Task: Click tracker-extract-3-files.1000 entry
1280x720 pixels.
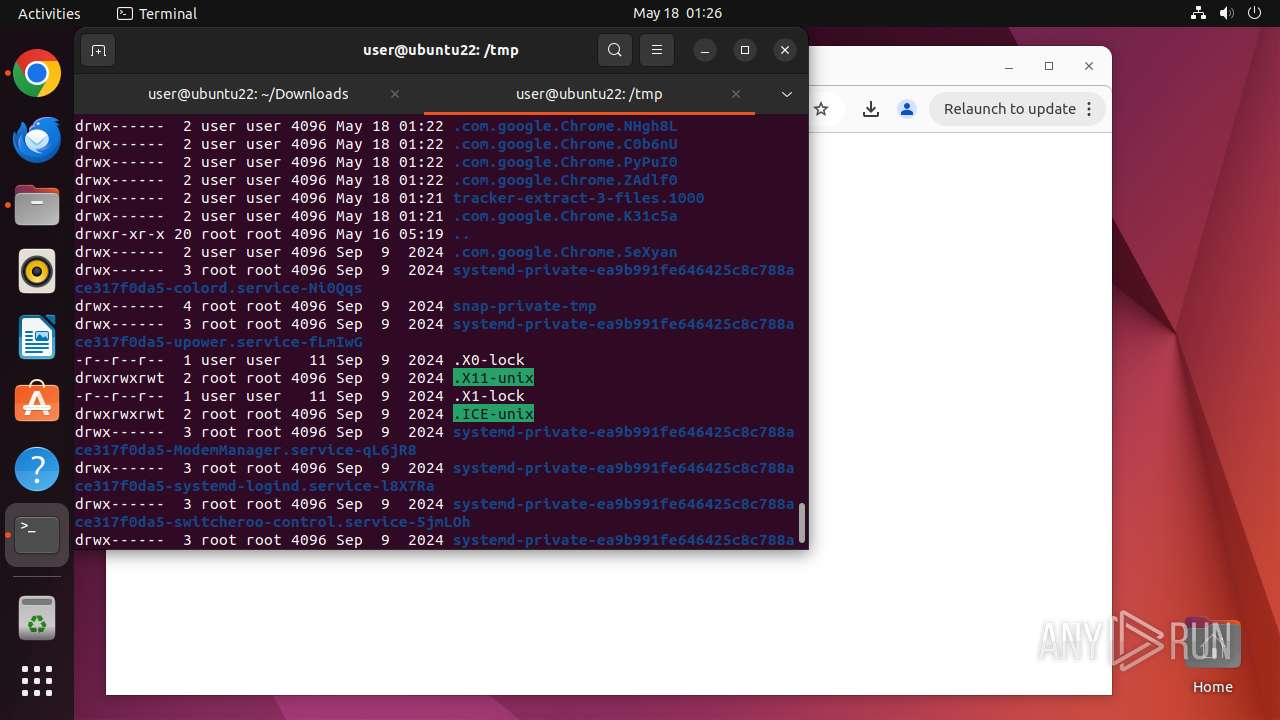Action: click(x=579, y=198)
